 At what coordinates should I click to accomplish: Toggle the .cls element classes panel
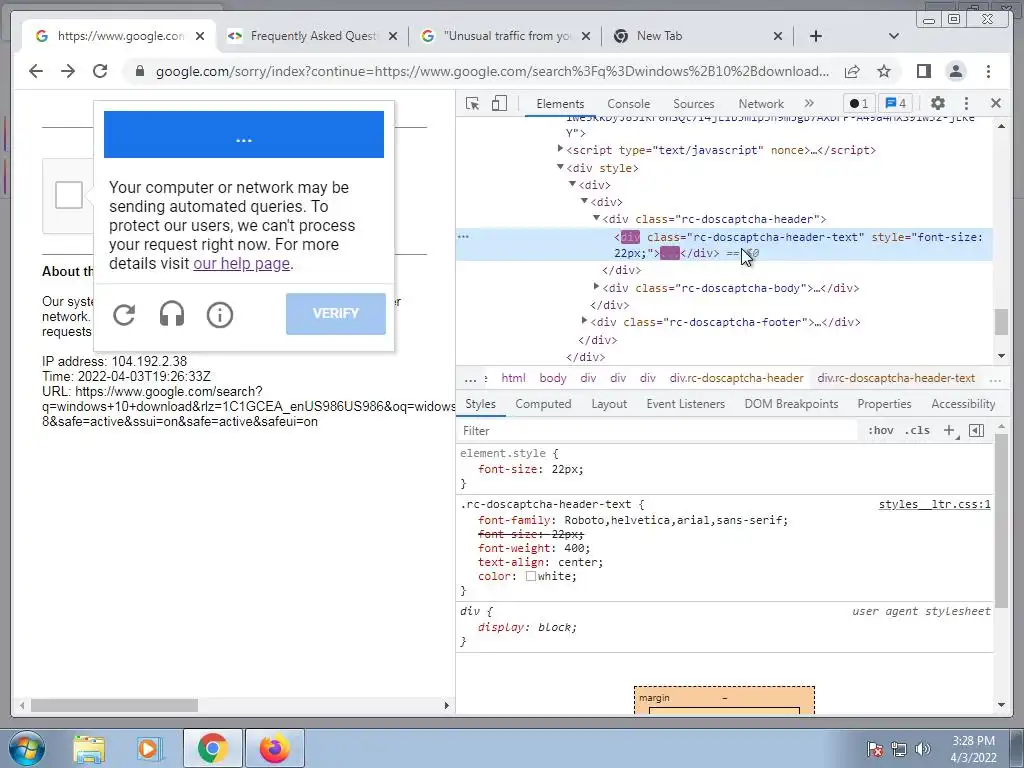[x=917, y=430]
